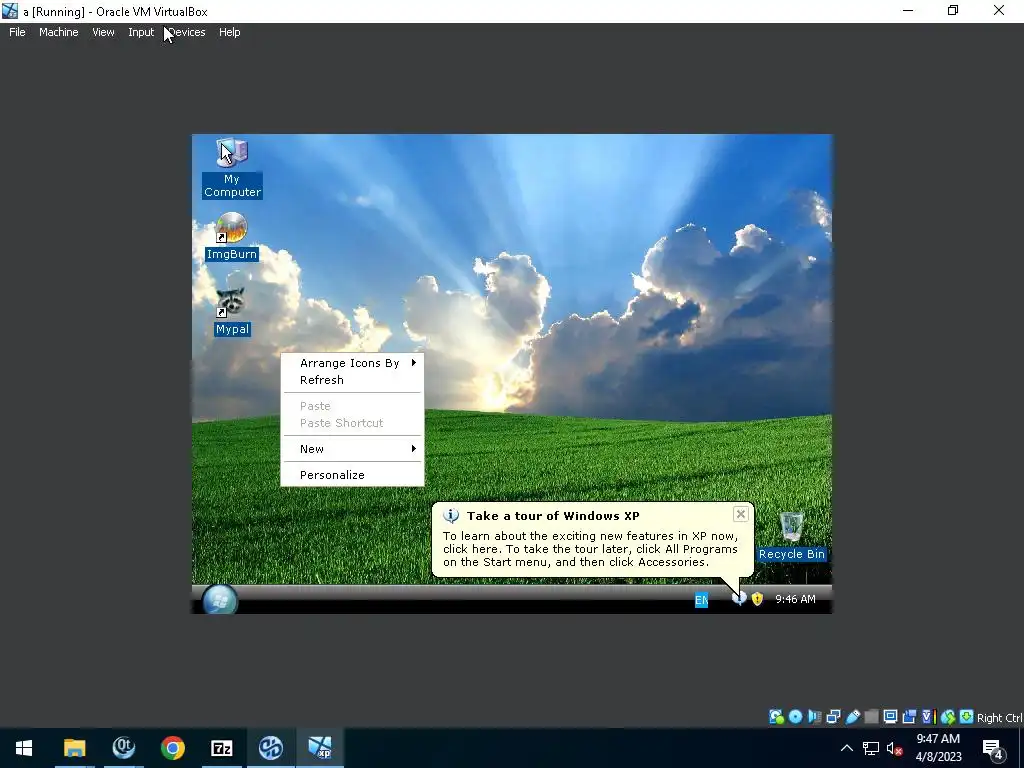Click the optical drive indicator in VirtualBox status bar
Screen dimensions: 1024x768
(795, 716)
